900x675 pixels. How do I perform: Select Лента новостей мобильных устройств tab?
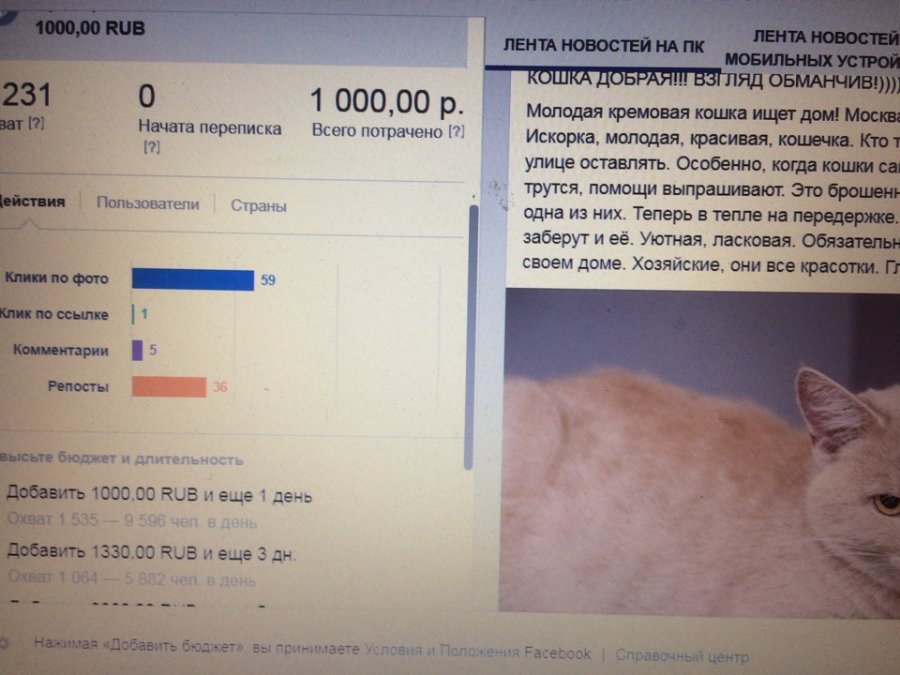click(x=812, y=49)
